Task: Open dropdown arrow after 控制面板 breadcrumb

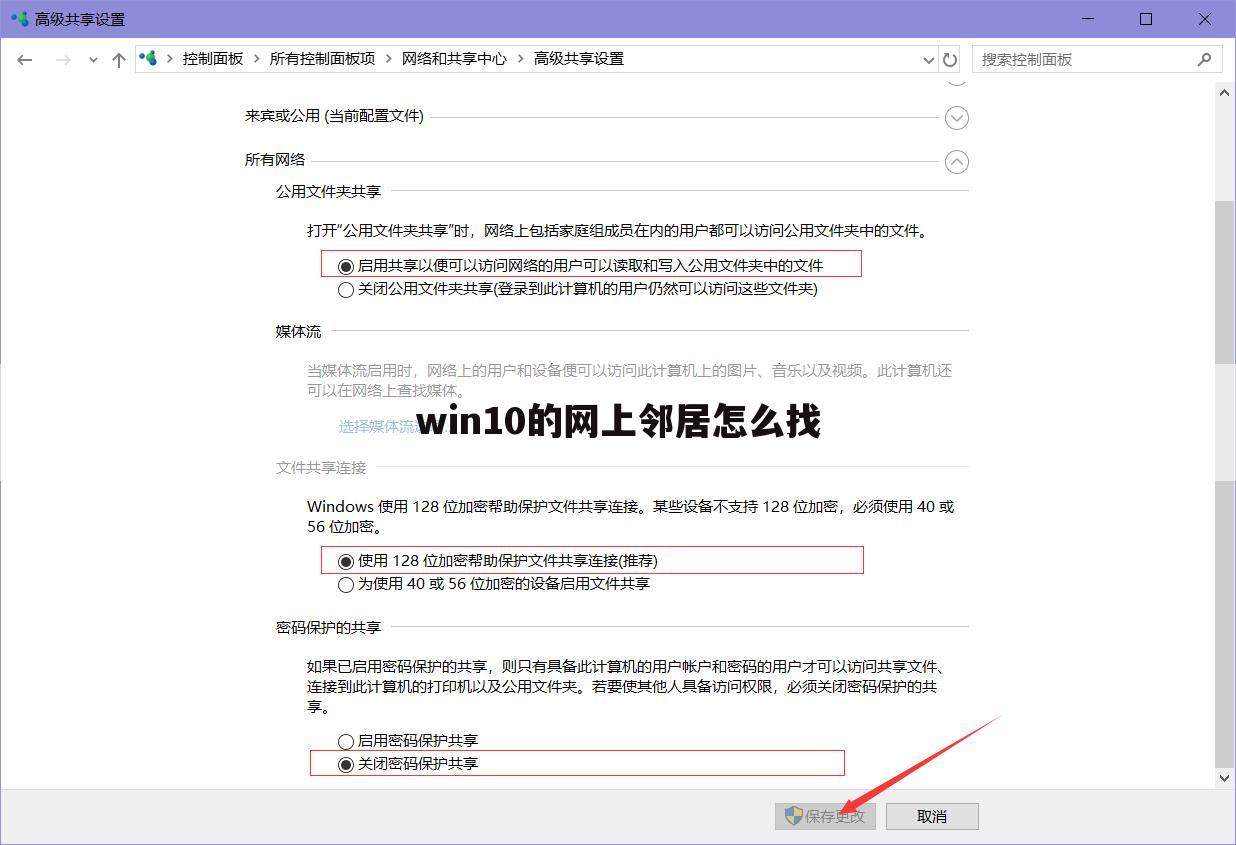Action: coord(257,59)
